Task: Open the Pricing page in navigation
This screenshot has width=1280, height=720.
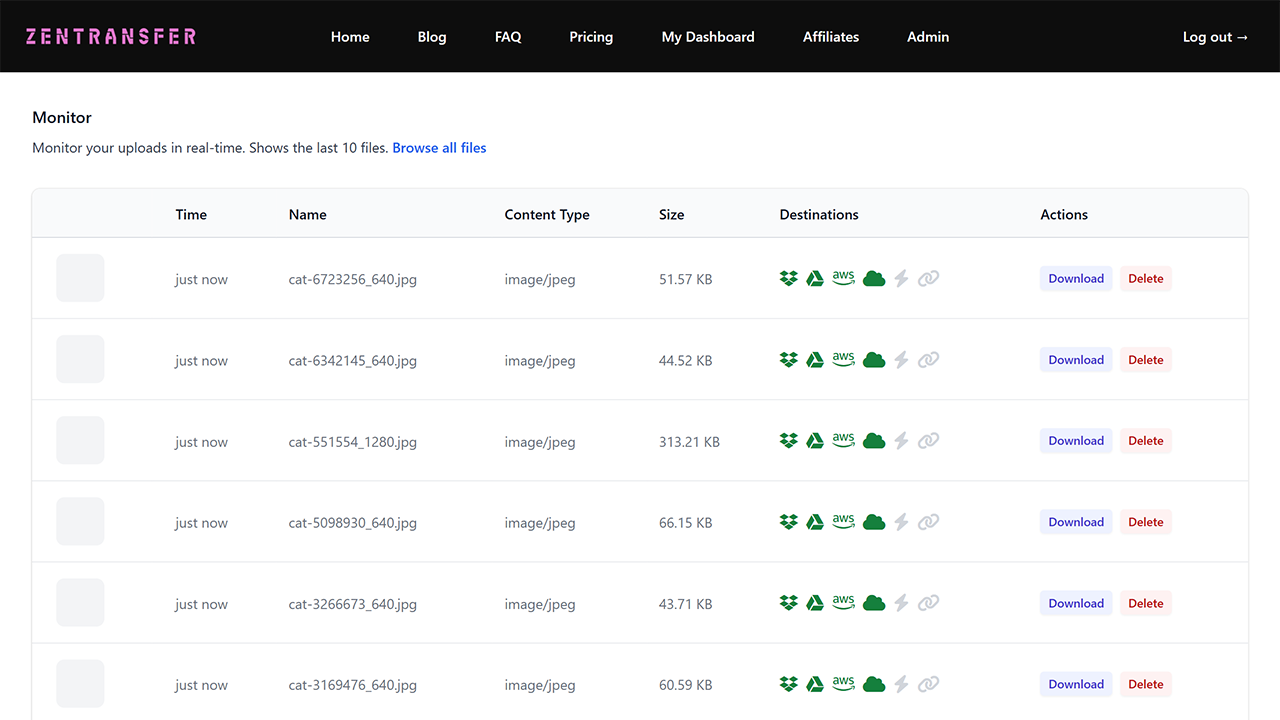Action: coord(591,37)
